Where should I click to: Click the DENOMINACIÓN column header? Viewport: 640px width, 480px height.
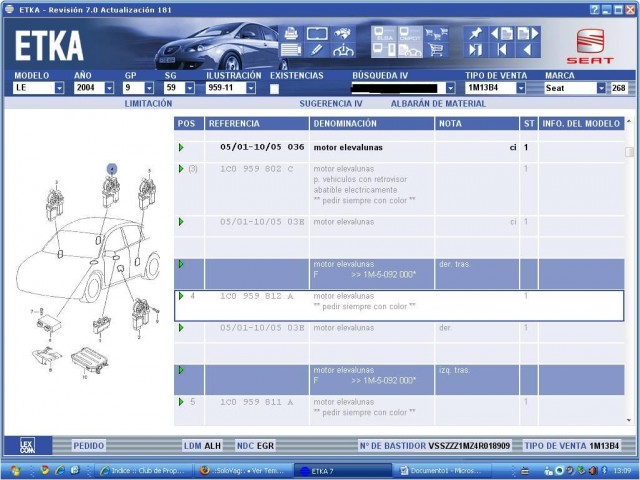(371, 124)
